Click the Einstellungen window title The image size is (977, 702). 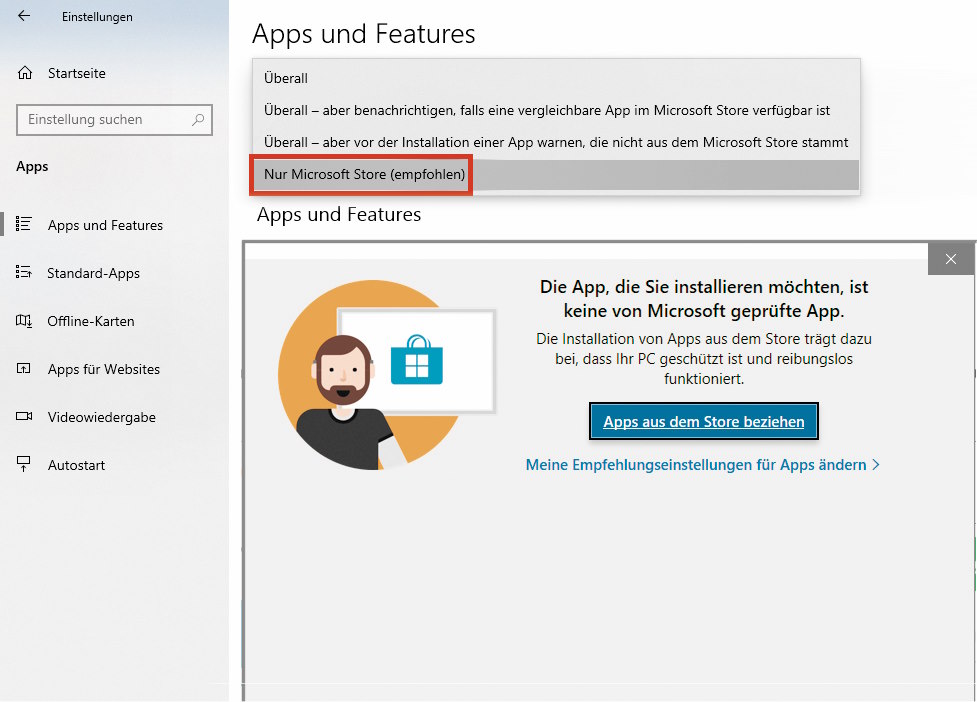point(97,17)
